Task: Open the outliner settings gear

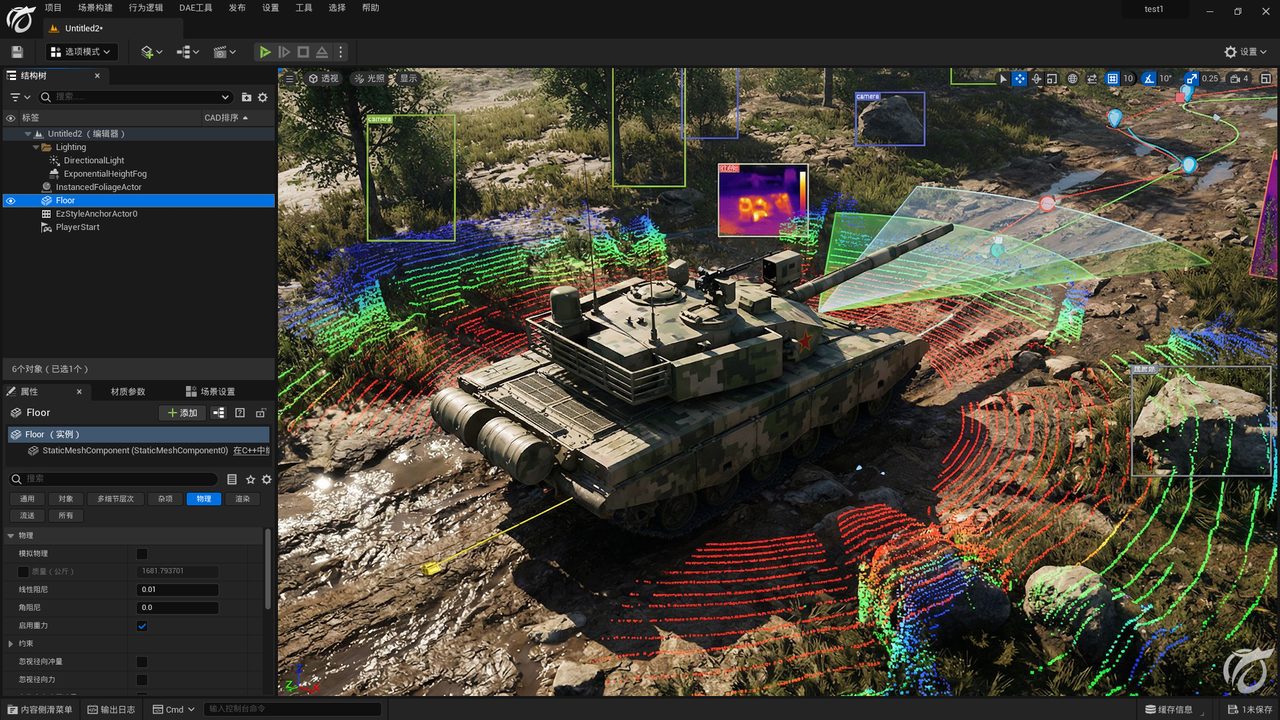Action: (263, 97)
